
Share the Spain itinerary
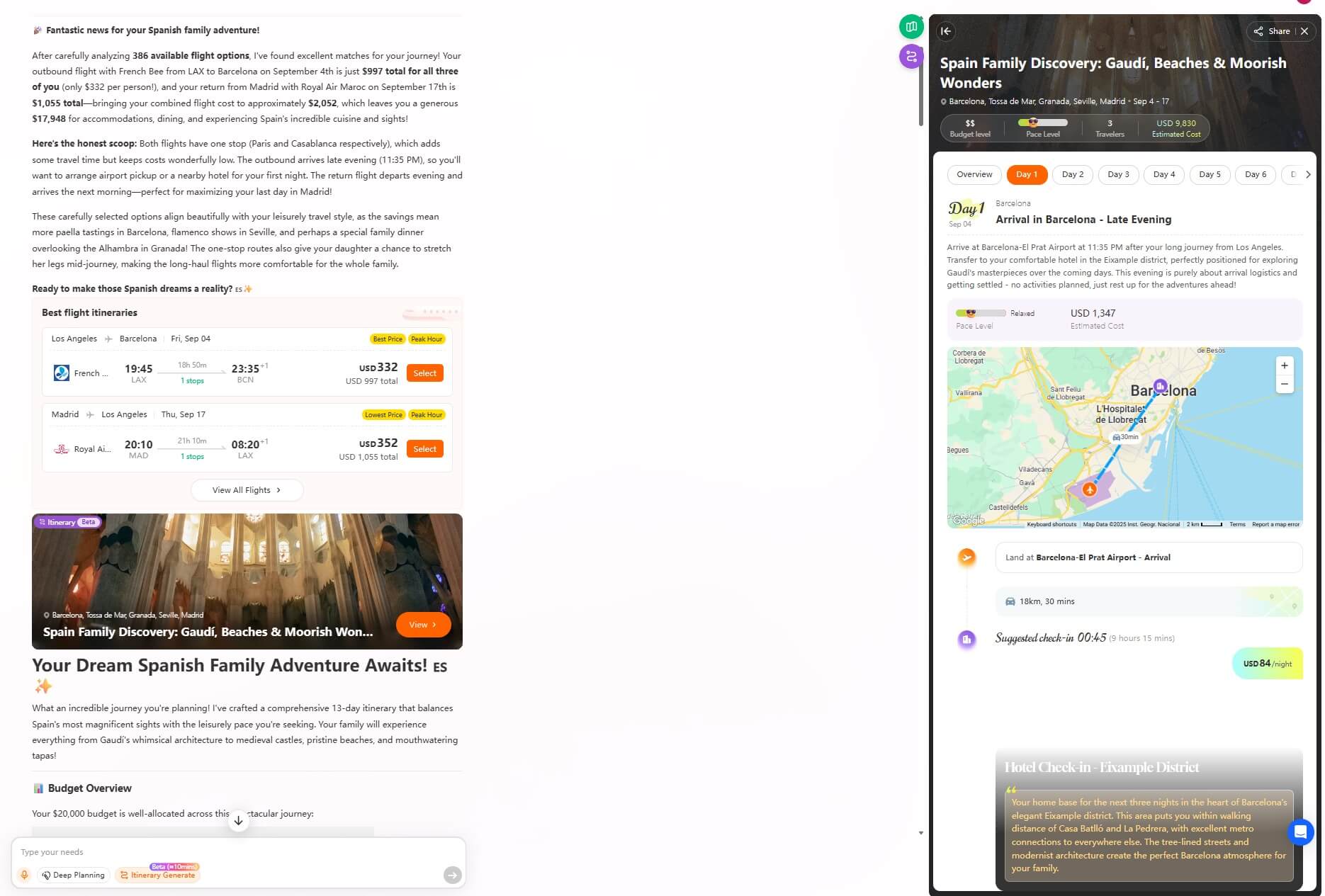pos(1273,31)
